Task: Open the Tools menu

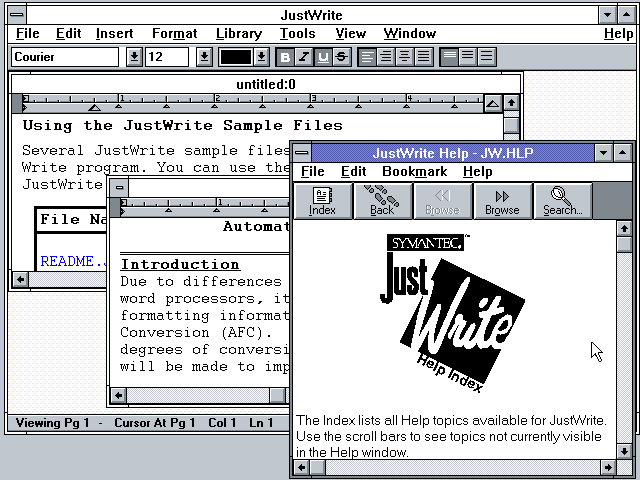Action: [x=298, y=33]
